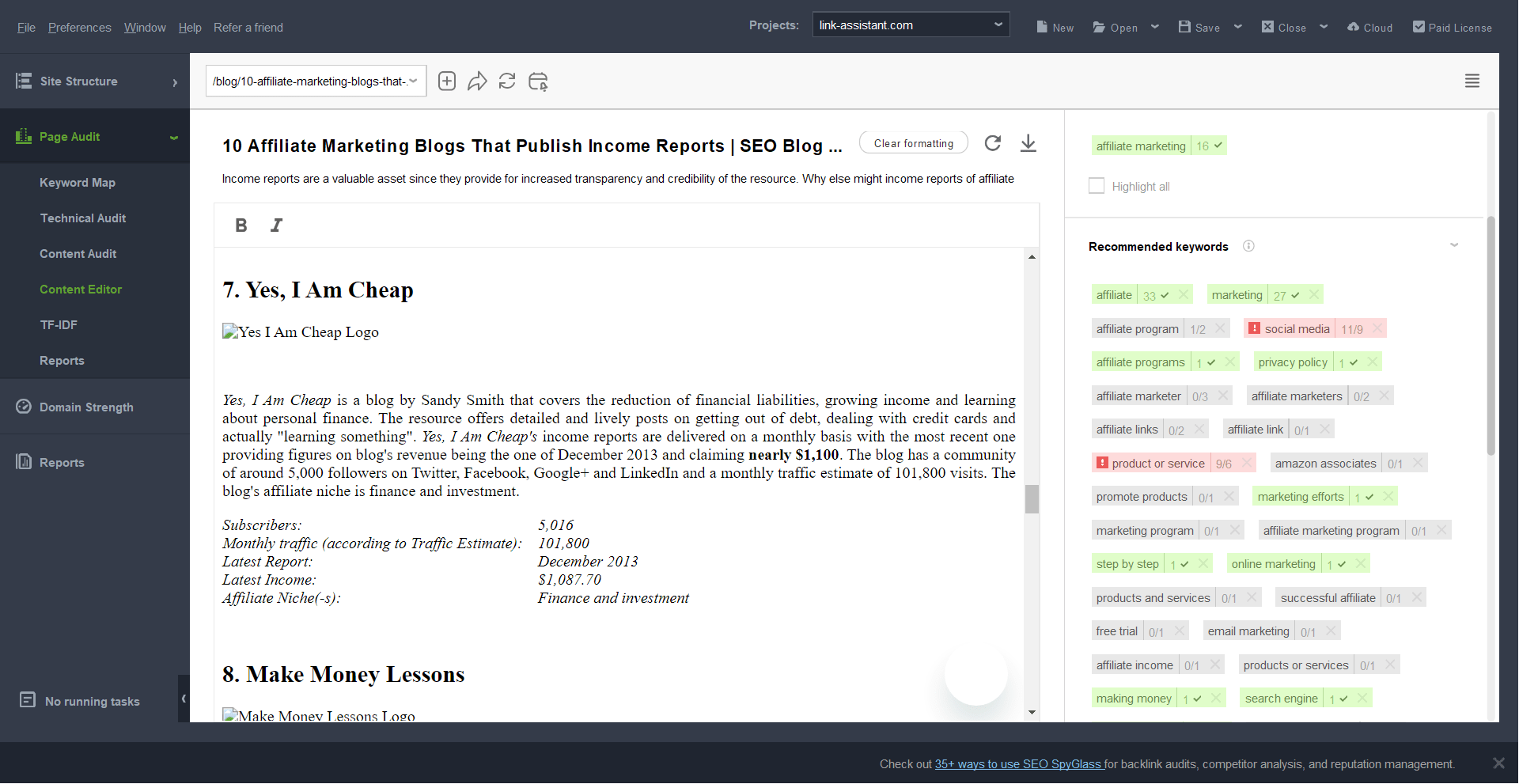This screenshot has height=784, width=1519.
Task: Click the New project icon
Action: tap(1042, 27)
